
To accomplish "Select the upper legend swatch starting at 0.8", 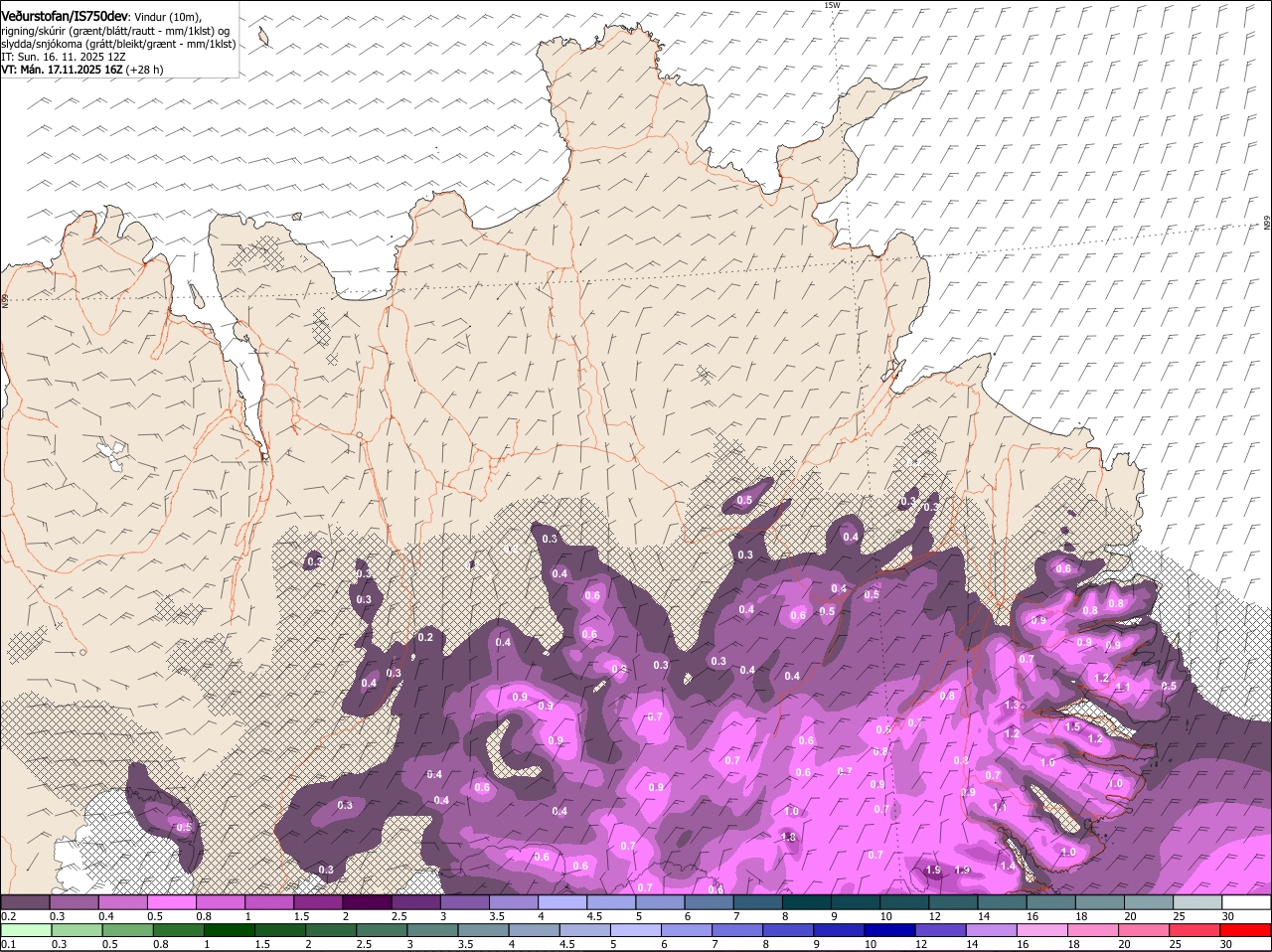I will [221, 901].
